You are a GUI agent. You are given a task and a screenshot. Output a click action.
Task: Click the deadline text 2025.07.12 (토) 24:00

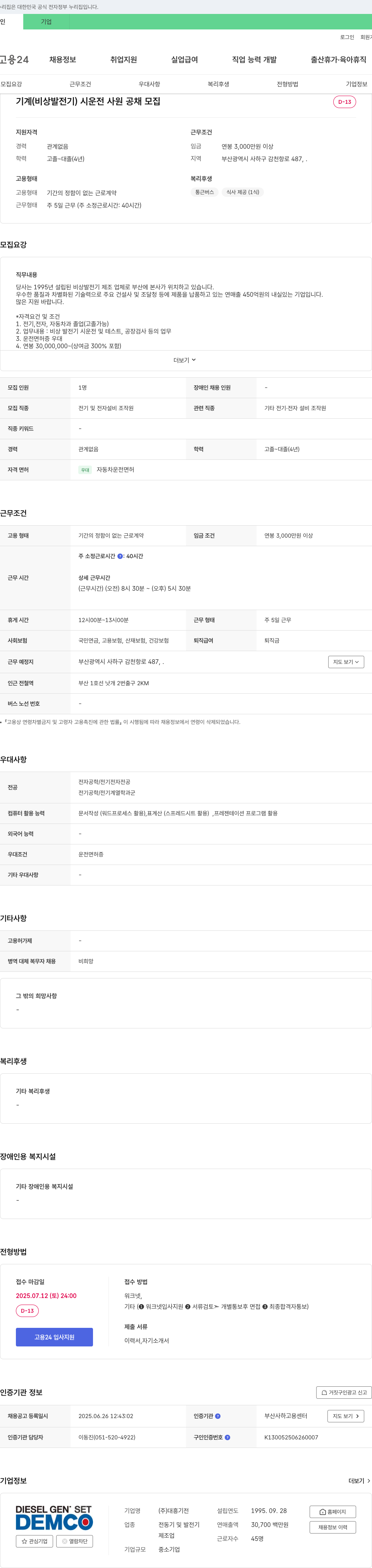click(46, 1296)
